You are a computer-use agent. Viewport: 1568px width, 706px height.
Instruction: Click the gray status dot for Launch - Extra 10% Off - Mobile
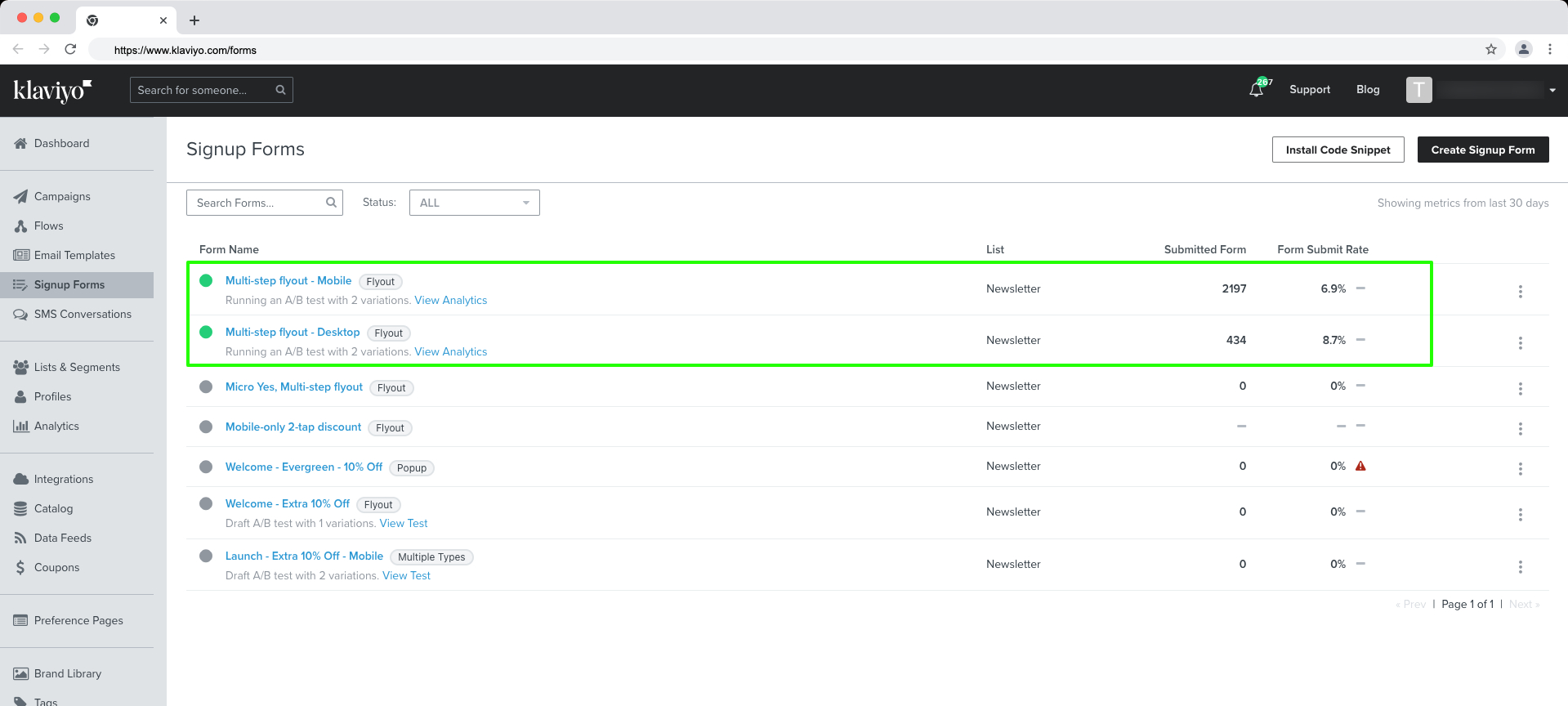click(x=206, y=556)
